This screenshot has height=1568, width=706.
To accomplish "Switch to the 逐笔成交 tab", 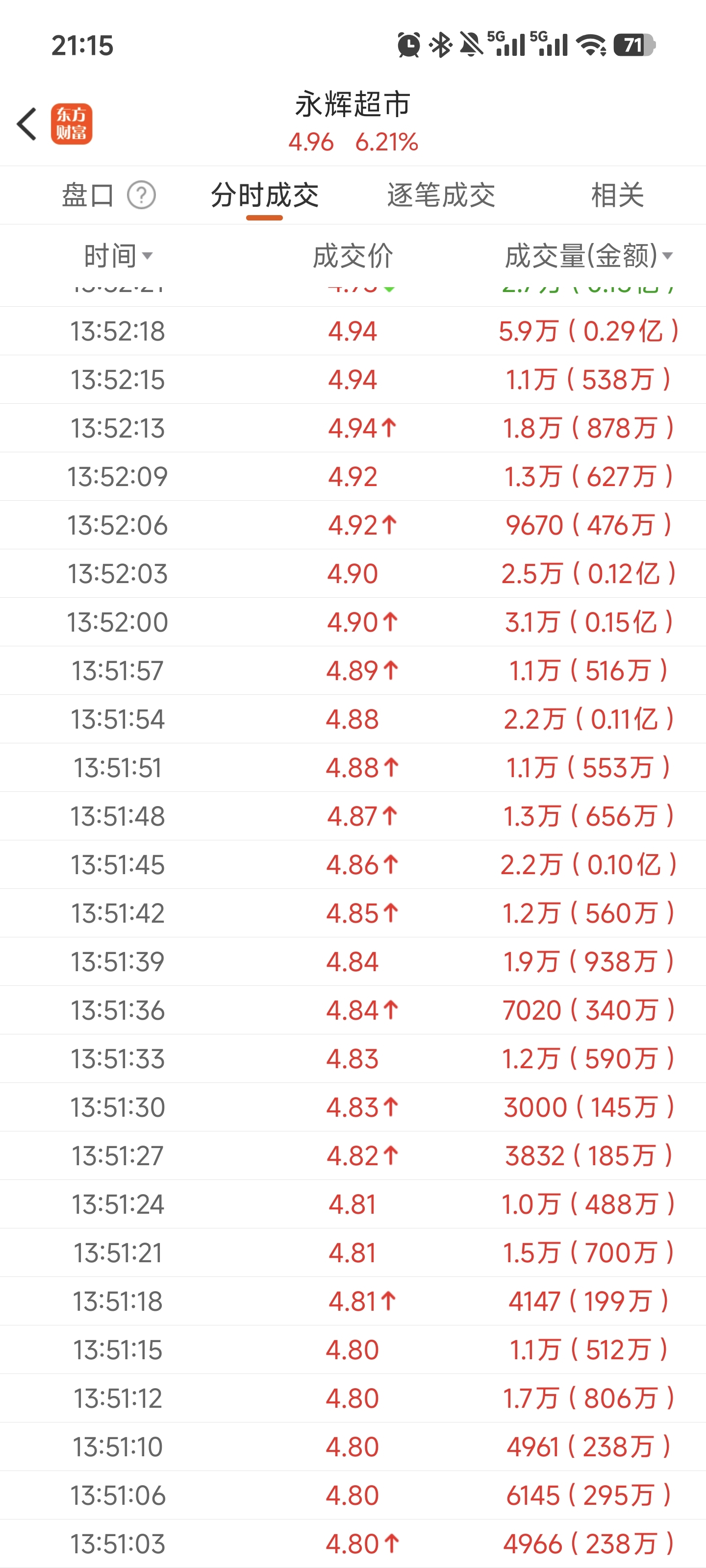I will pyautogui.click(x=441, y=196).
